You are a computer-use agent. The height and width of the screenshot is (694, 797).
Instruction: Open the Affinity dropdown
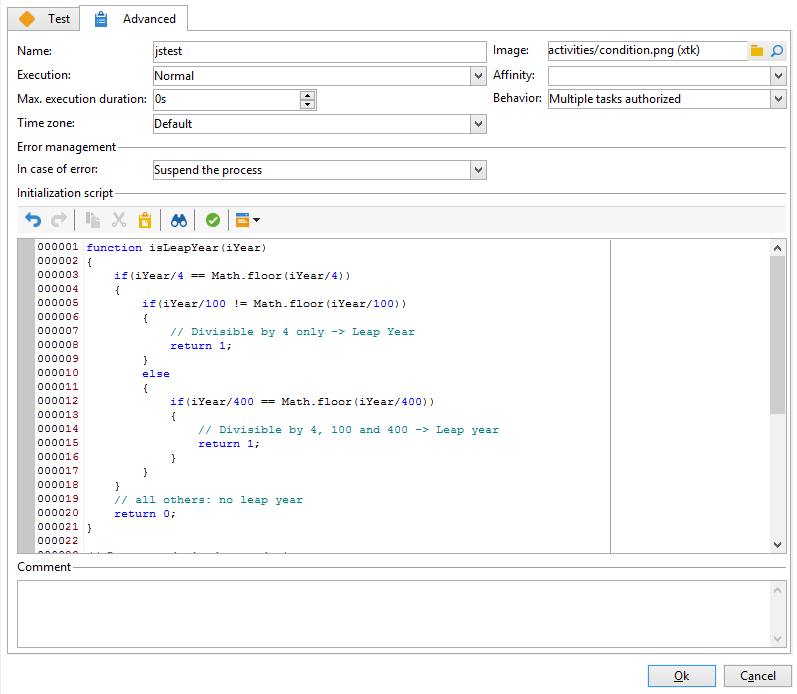tap(778, 76)
